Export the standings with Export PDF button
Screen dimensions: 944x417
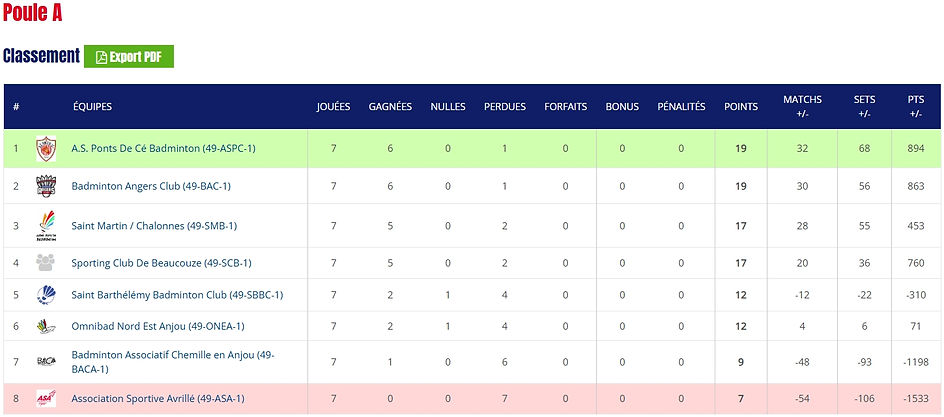[x=129, y=57]
